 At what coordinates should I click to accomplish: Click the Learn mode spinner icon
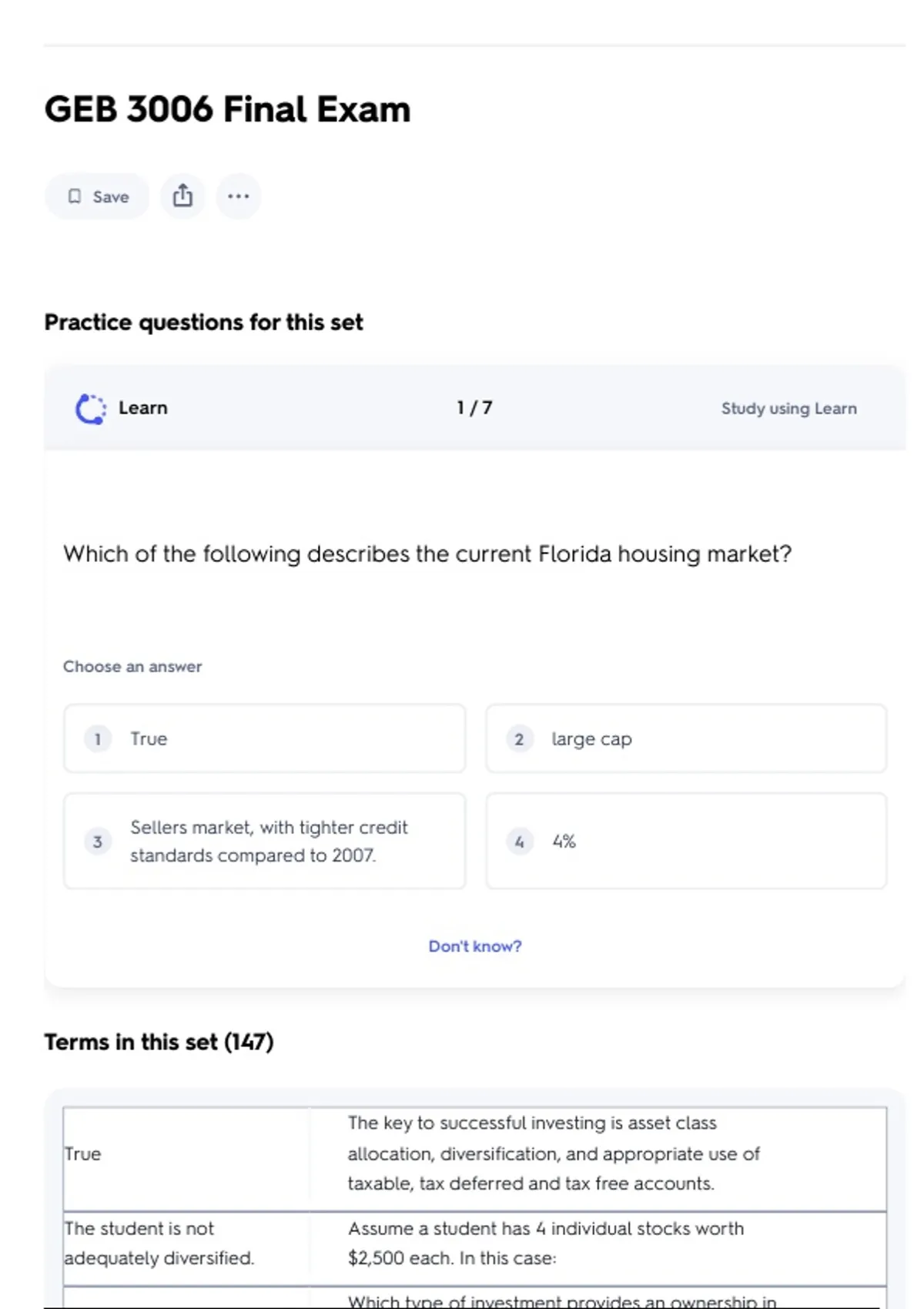(x=90, y=409)
